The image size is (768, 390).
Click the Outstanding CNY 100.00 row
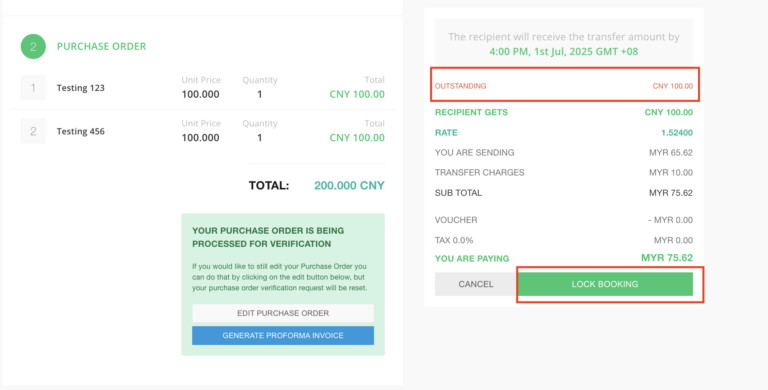coord(564,86)
